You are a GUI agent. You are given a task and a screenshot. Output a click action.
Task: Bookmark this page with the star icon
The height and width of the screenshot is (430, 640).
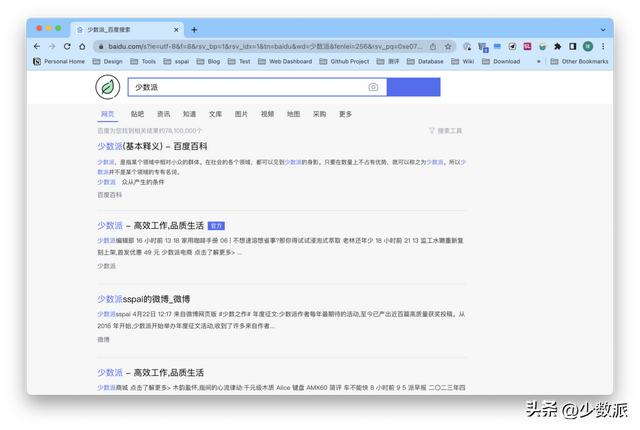(448, 47)
